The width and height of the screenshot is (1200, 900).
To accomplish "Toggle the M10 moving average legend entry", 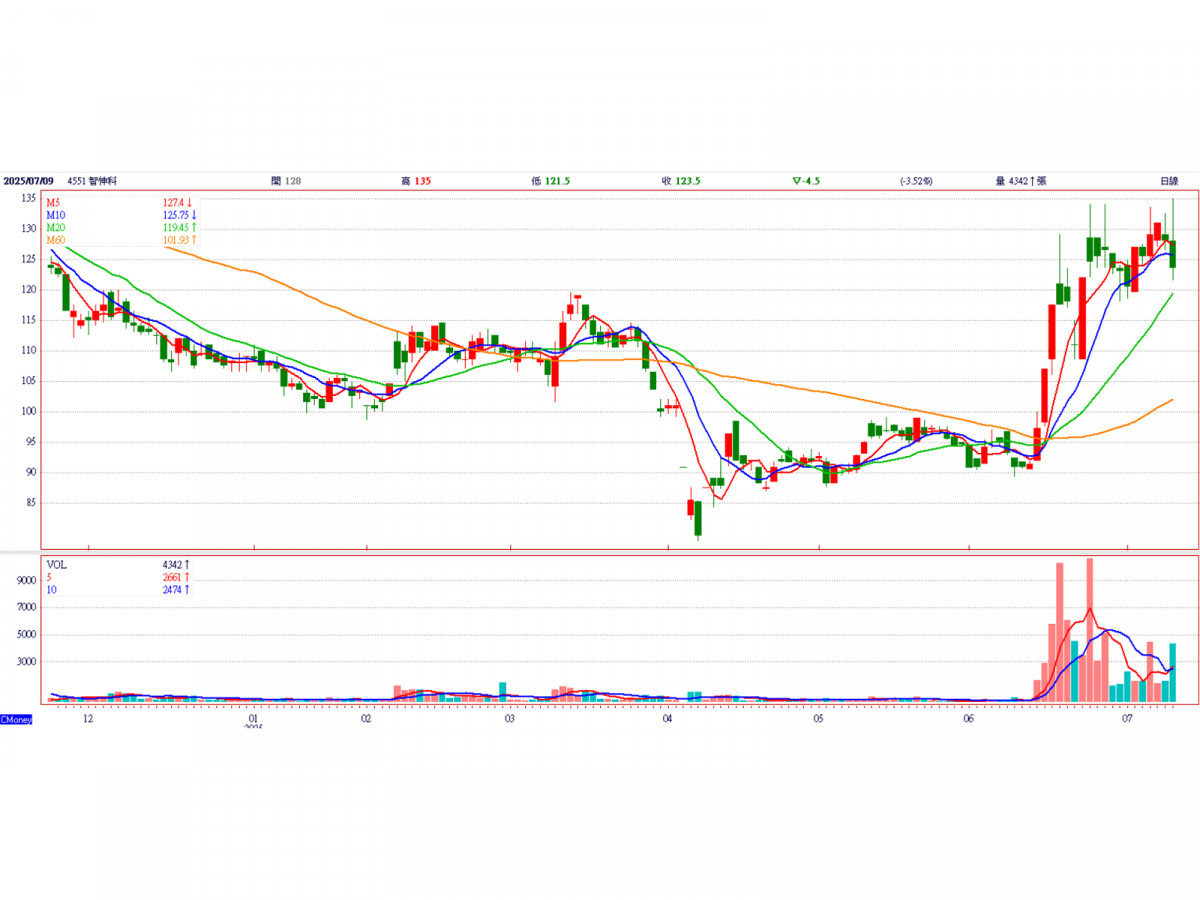I will click(x=56, y=215).
